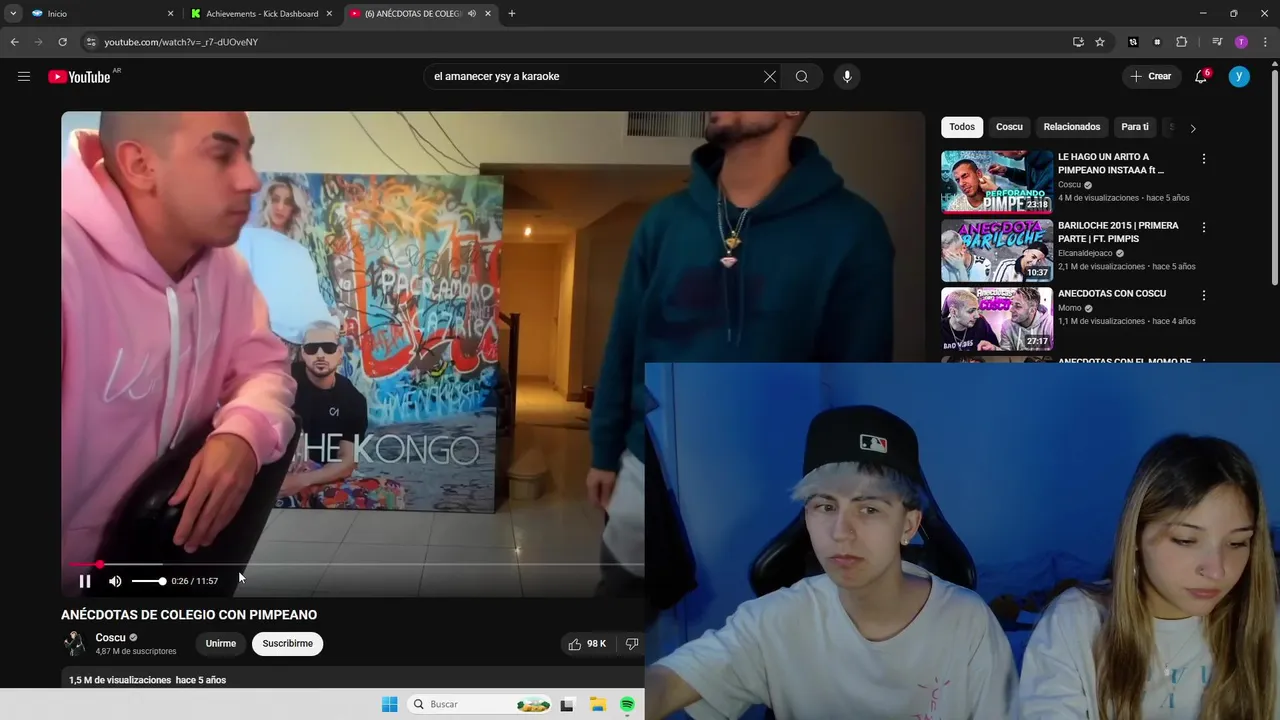Go to the YouTube home logo
Screen dimensions: 1280x720
[x=79, y=77]
